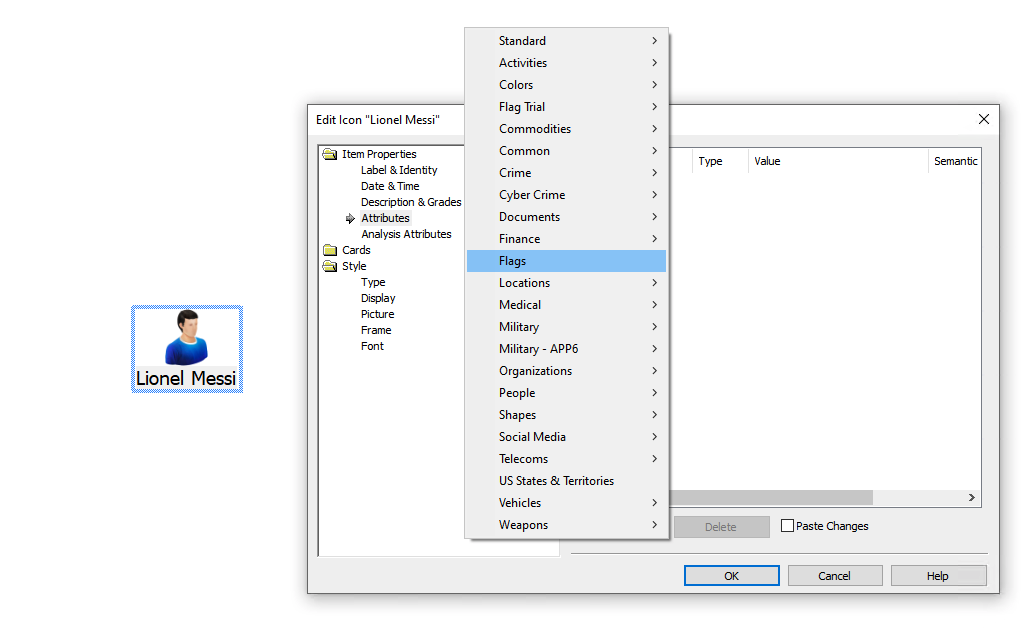Screen dimensions: 1028x632
Task: Click the Cancel button
Action: pos(834,575)
